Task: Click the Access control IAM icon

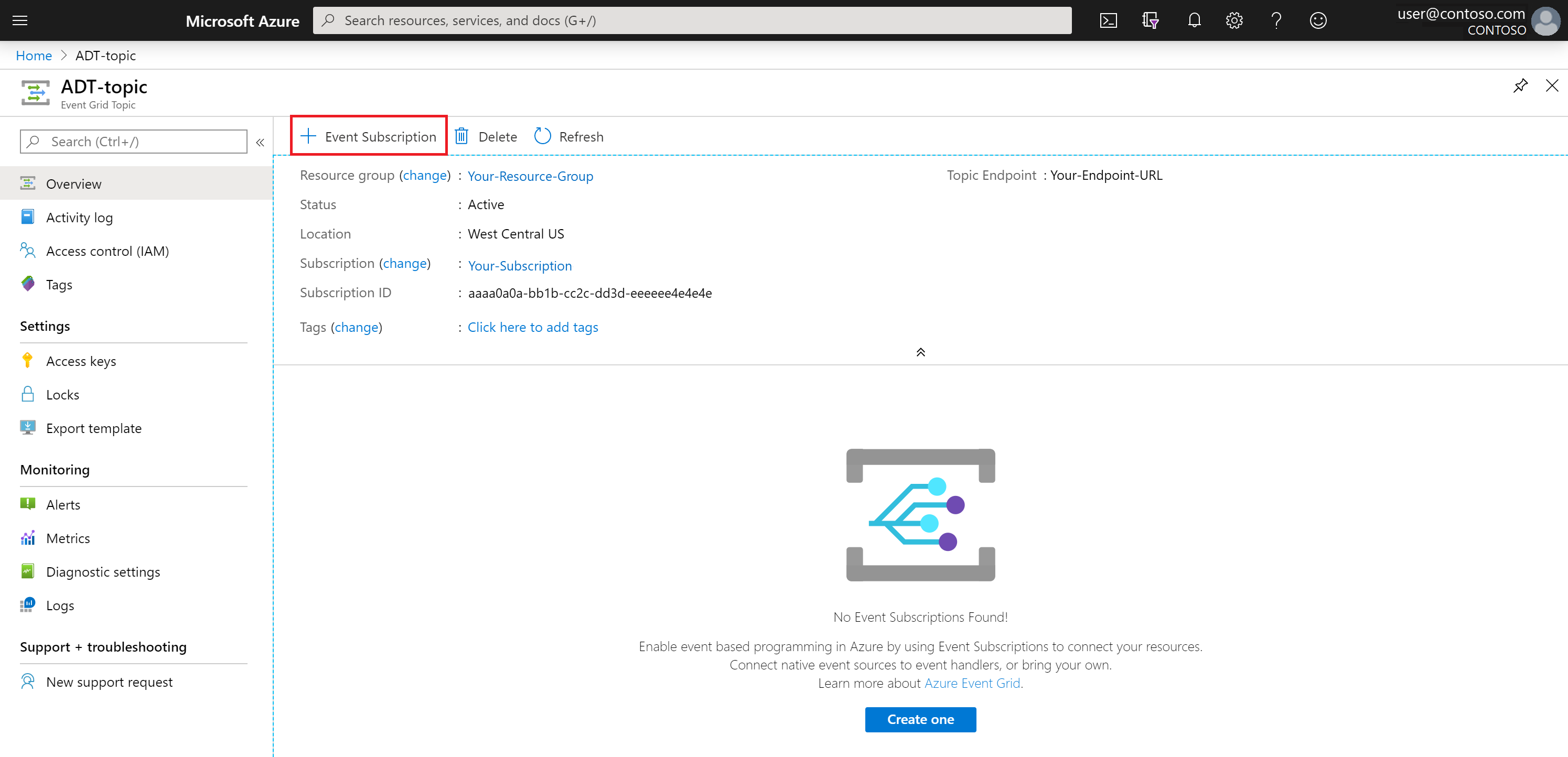Action: point(27,250)
